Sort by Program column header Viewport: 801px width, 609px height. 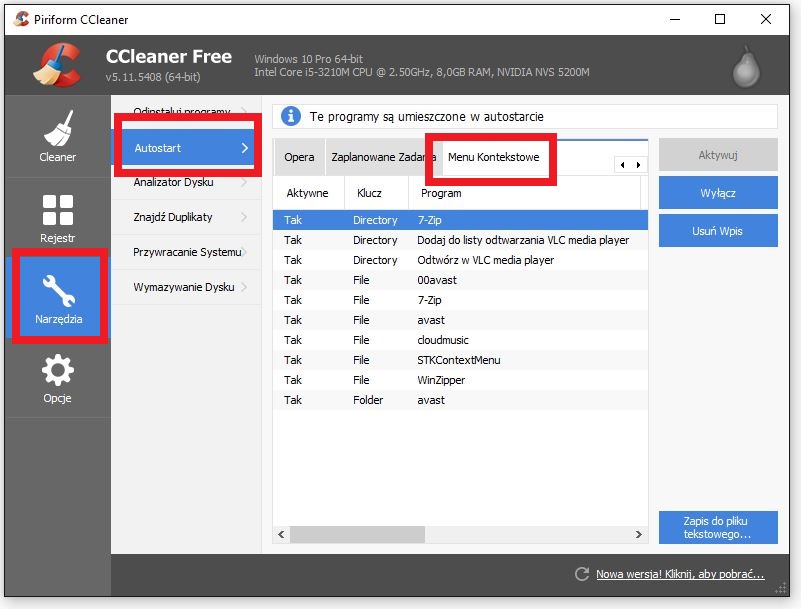[524, 193]
